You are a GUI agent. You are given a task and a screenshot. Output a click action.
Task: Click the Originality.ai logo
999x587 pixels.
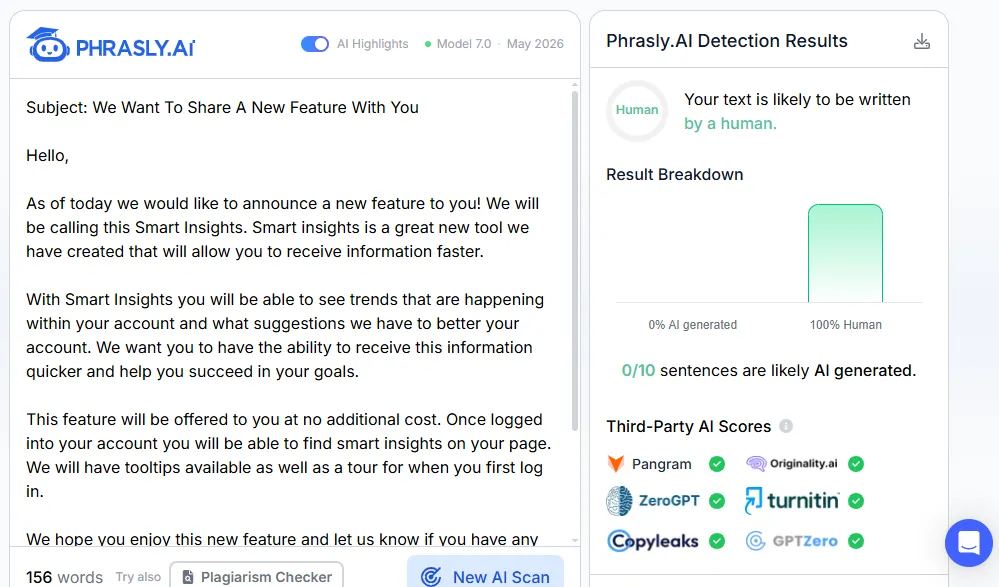coord(792,464)
